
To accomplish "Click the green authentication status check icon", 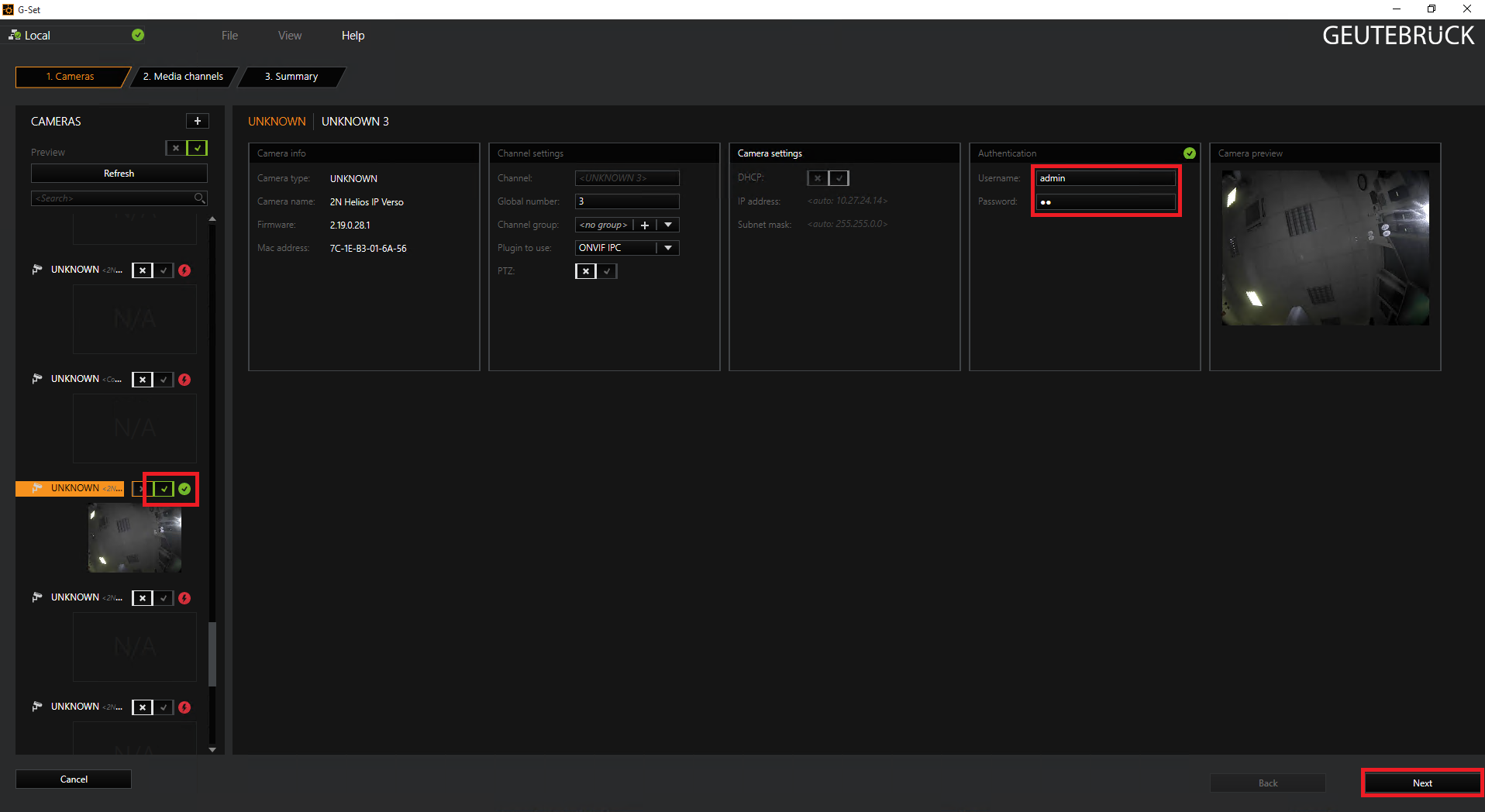I will tap(1189, 153).
